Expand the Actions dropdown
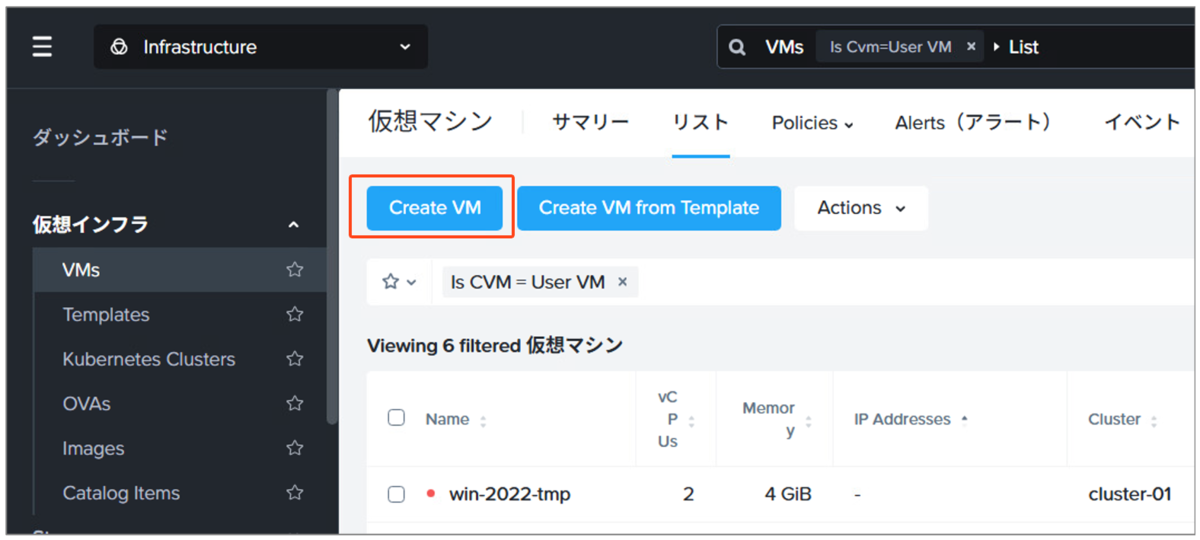The height and width of the screenshot is (540, 1200). [x=861, y=208]
